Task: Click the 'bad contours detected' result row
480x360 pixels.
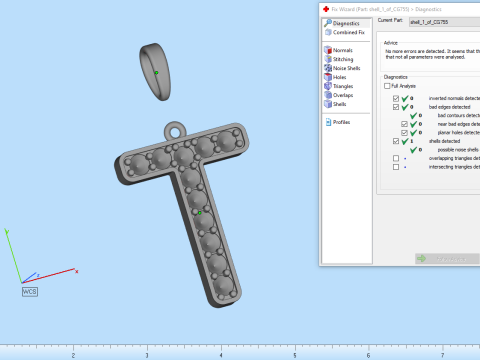Action: pyautogui.click(x=445, y=115)
